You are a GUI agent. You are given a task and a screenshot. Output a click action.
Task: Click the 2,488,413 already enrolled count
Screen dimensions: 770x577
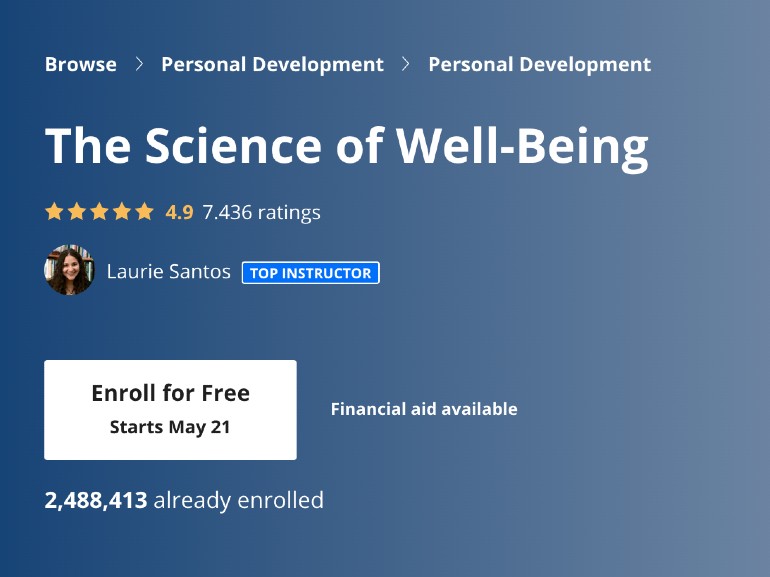click(x=184, y=500)
